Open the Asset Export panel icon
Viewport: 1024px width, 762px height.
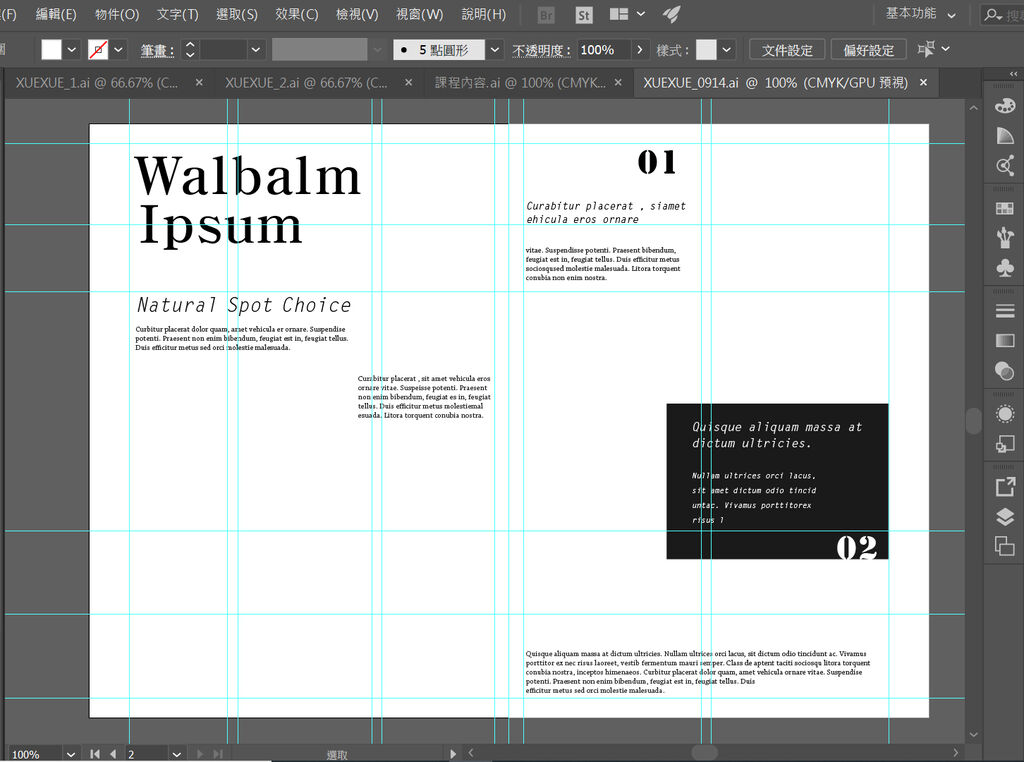(1005, 486)
